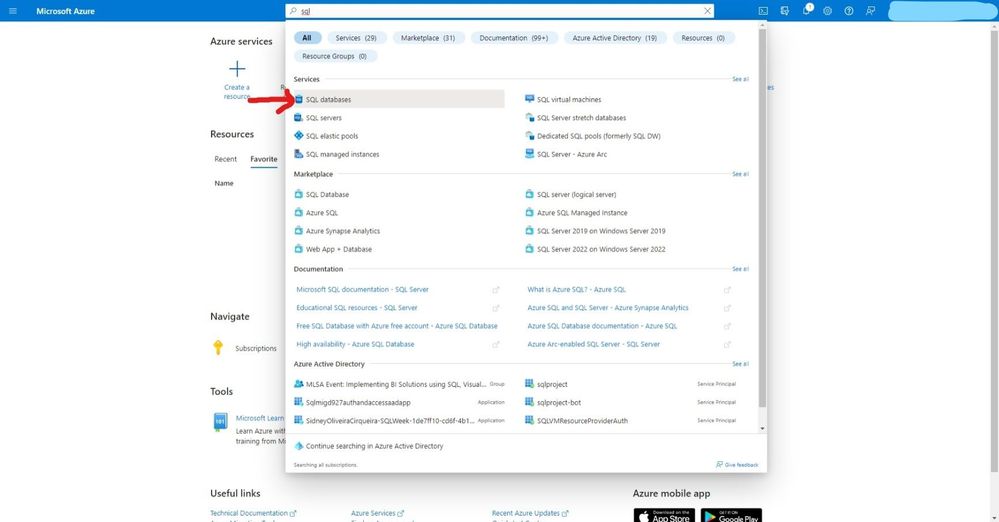The height and width of the screenshot is (522, 999).
Task: Click the search field containing sql
Action: tap(500, 11)
